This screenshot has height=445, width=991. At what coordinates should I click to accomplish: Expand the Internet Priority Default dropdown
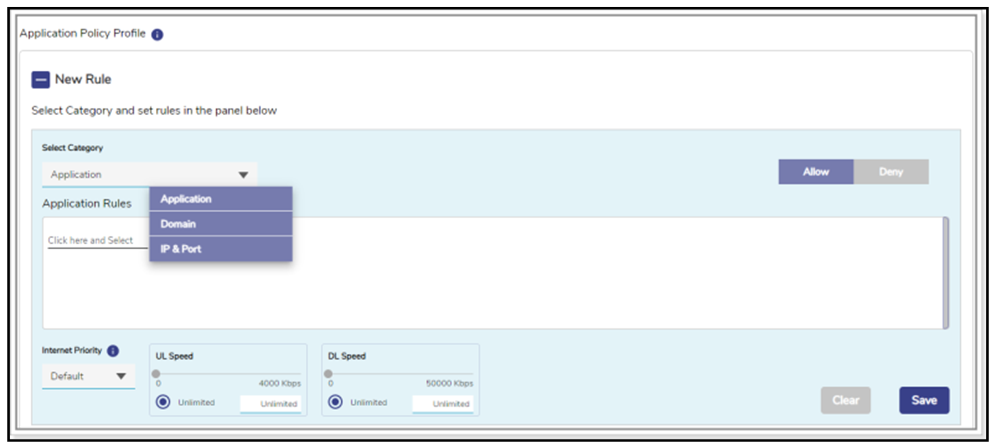[x=121, y=377]
